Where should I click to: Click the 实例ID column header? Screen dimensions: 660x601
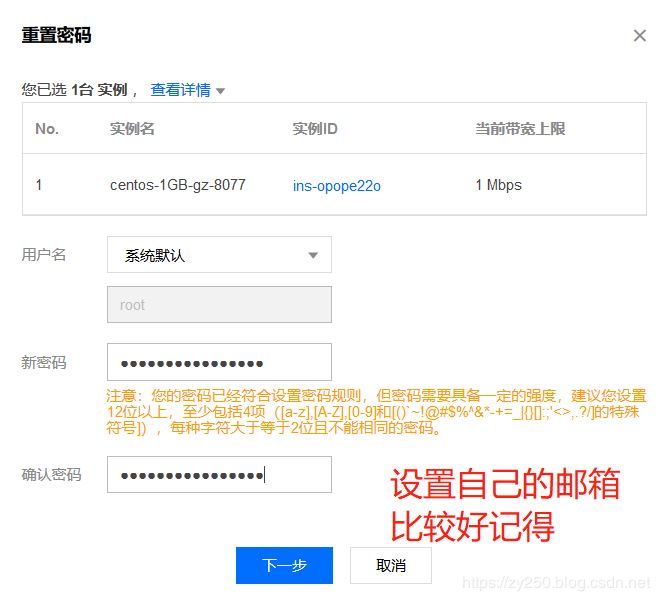tap(315, 129)
